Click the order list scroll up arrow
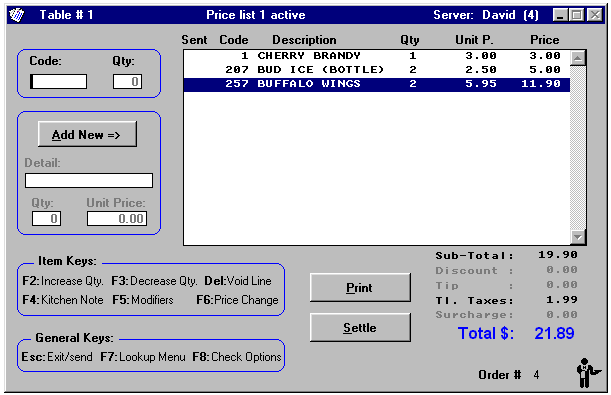 [578, 58]
